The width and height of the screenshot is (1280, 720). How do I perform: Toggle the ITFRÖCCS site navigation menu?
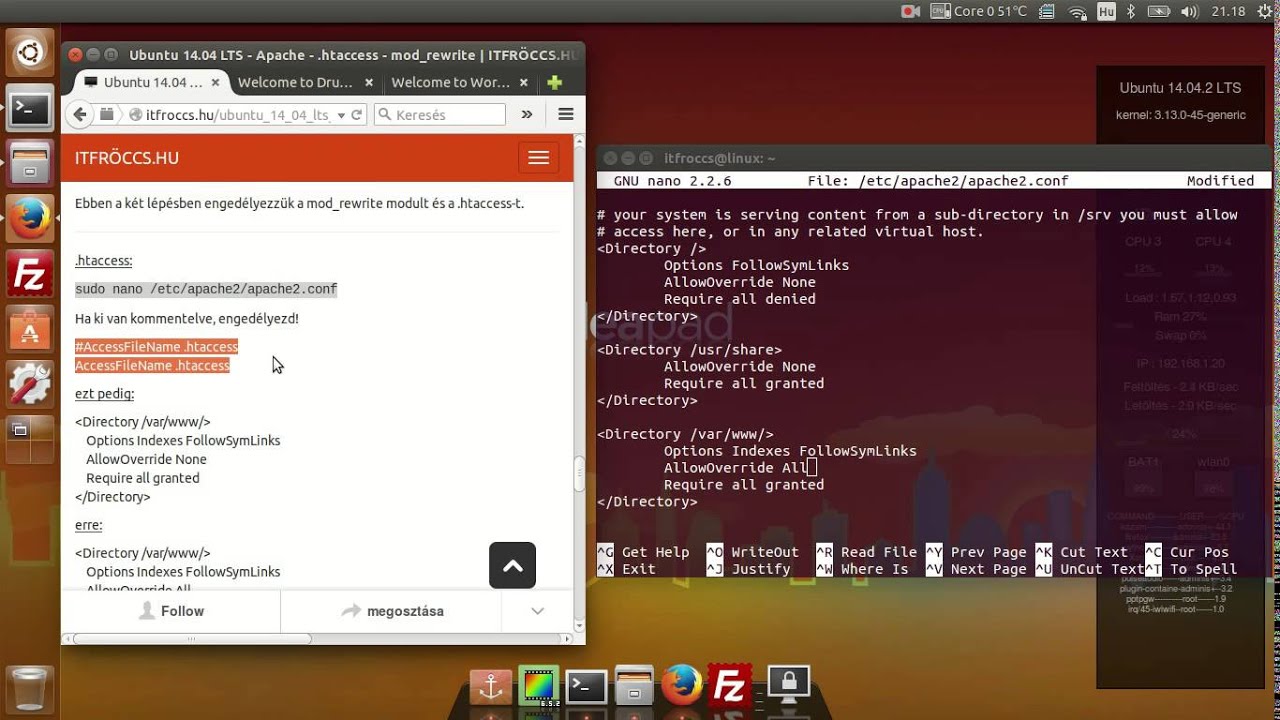538,158
